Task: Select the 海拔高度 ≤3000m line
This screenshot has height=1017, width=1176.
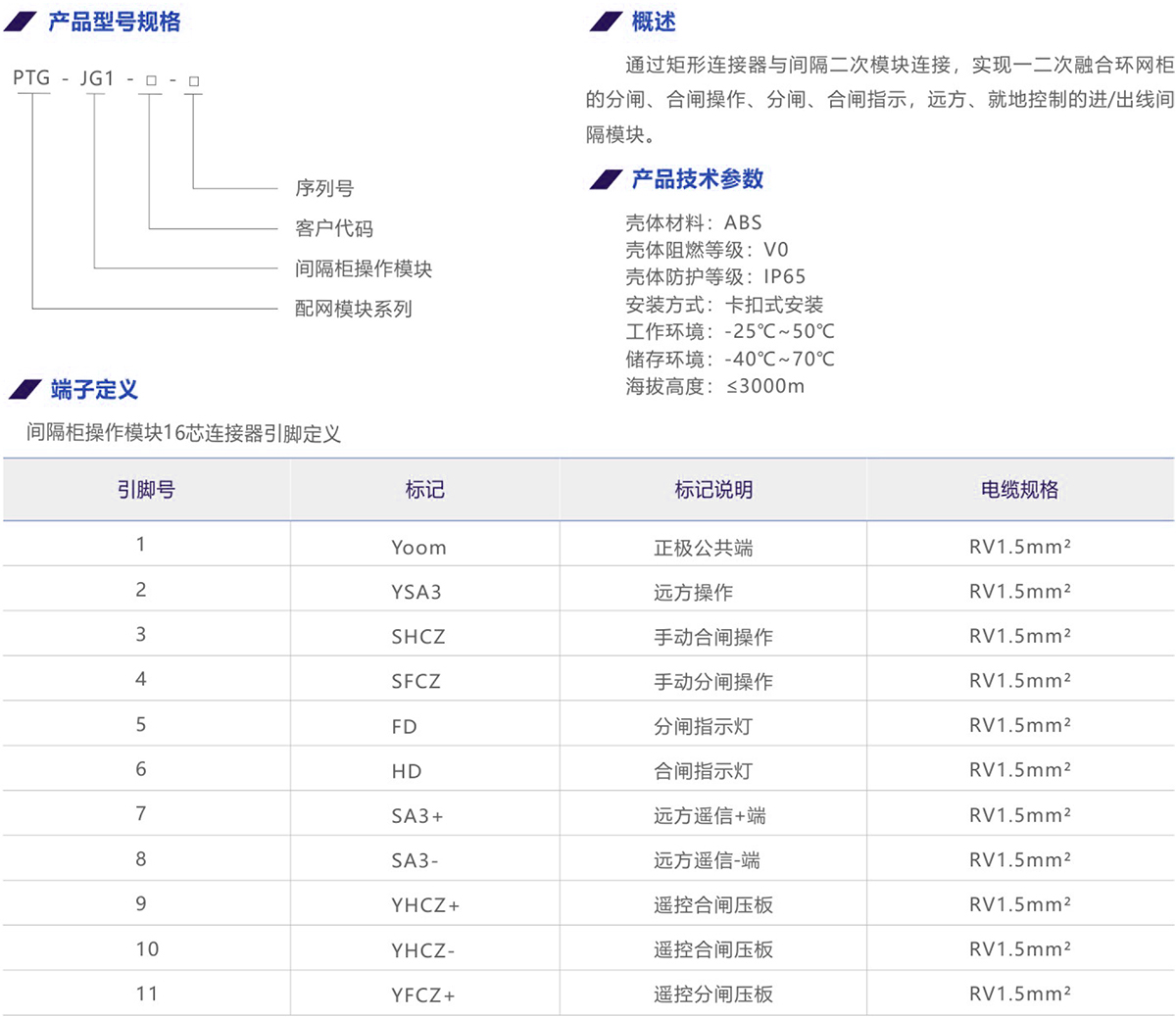Action: click(x=715, y=386)
